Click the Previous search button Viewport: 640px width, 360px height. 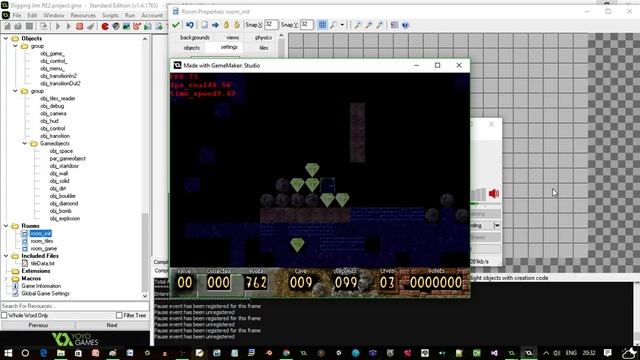coord(38,325)
